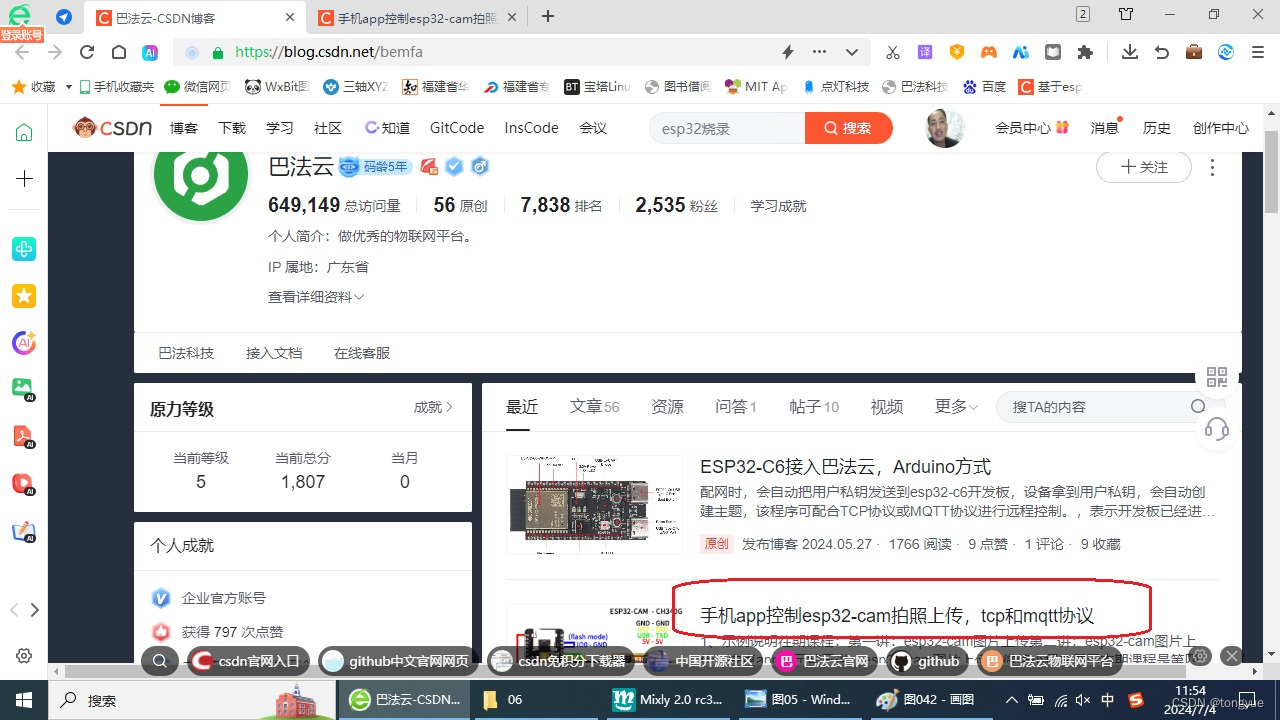The width and height of the screenshot is (1280, 720).
Task: Open 博客 in CSDN navigation
Action: (184, 128)
